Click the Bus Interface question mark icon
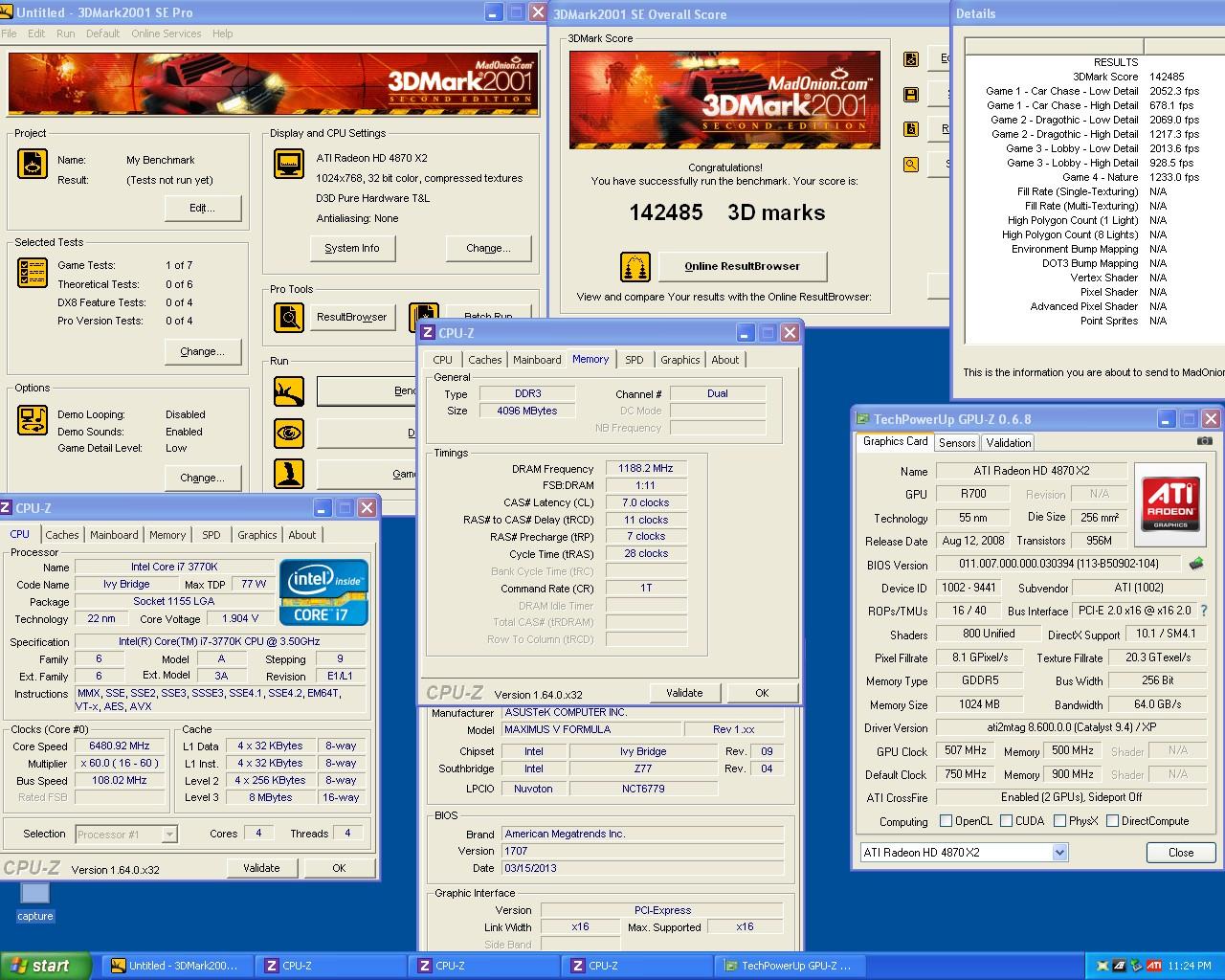This screenshot has height=980, width=1225. tap(1204, 611)
